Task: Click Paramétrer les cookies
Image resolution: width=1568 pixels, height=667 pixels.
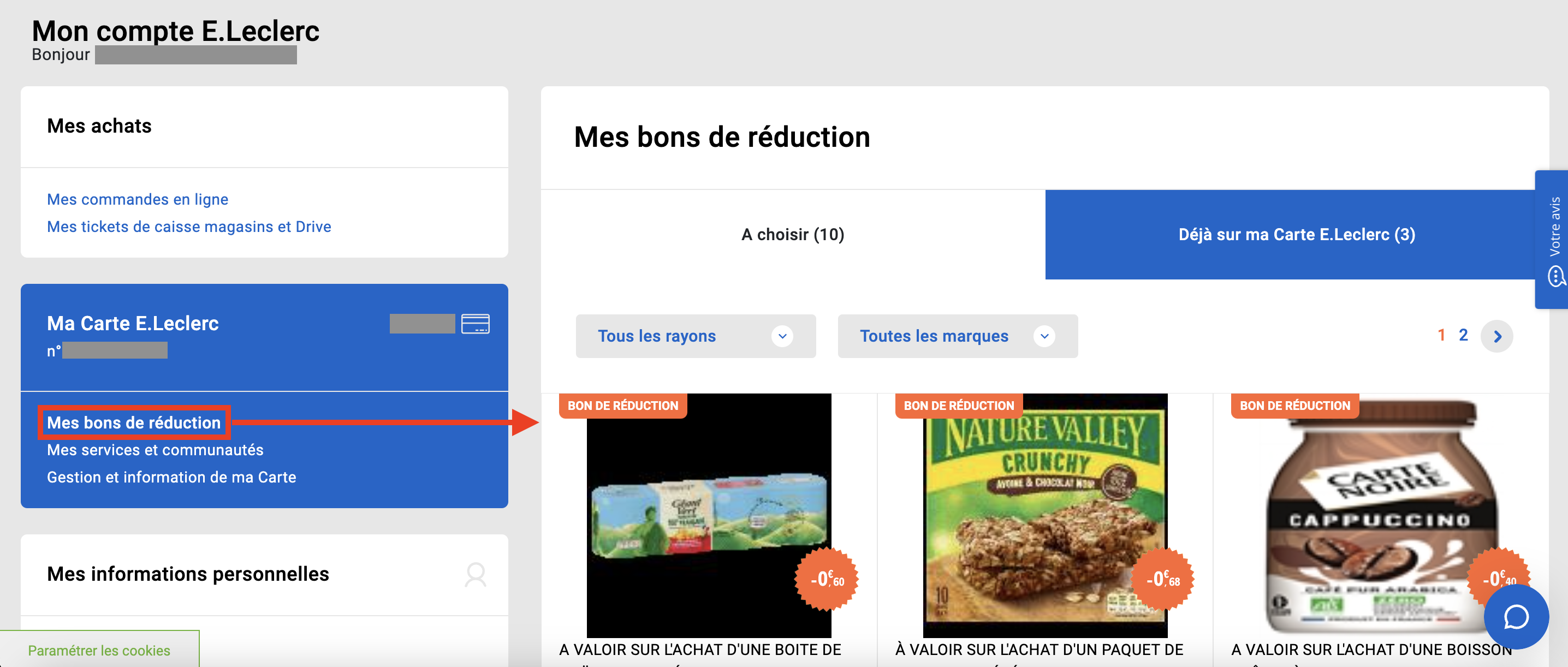Action: [99, 650]
